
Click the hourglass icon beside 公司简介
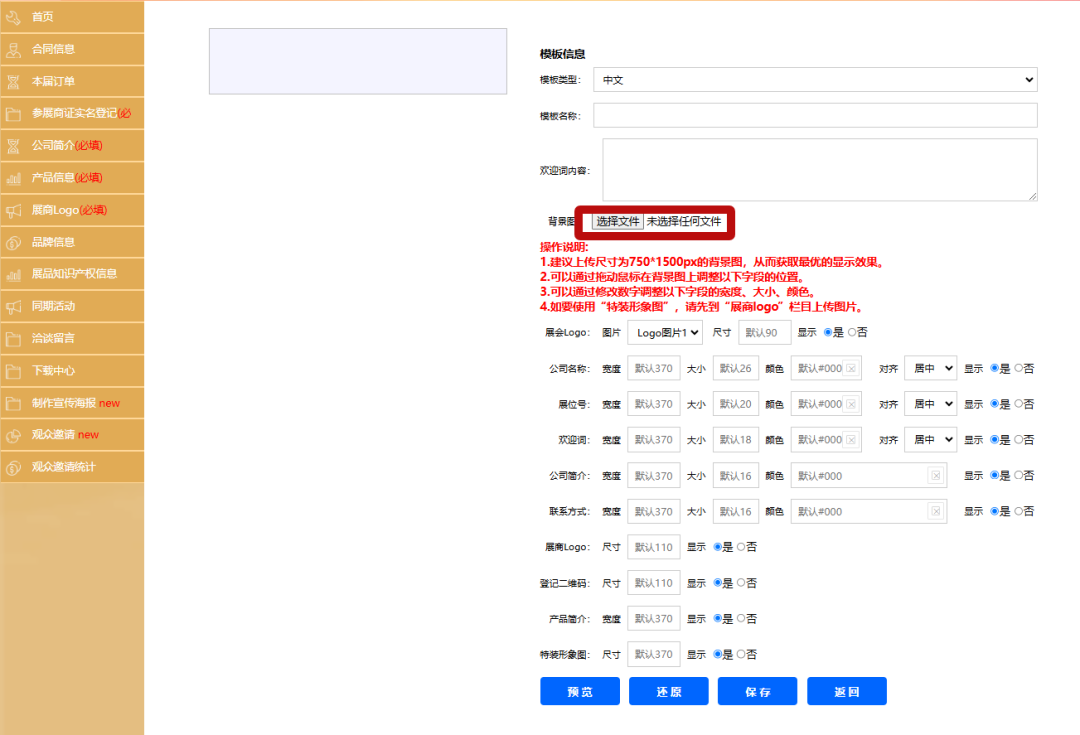[13, 145]
